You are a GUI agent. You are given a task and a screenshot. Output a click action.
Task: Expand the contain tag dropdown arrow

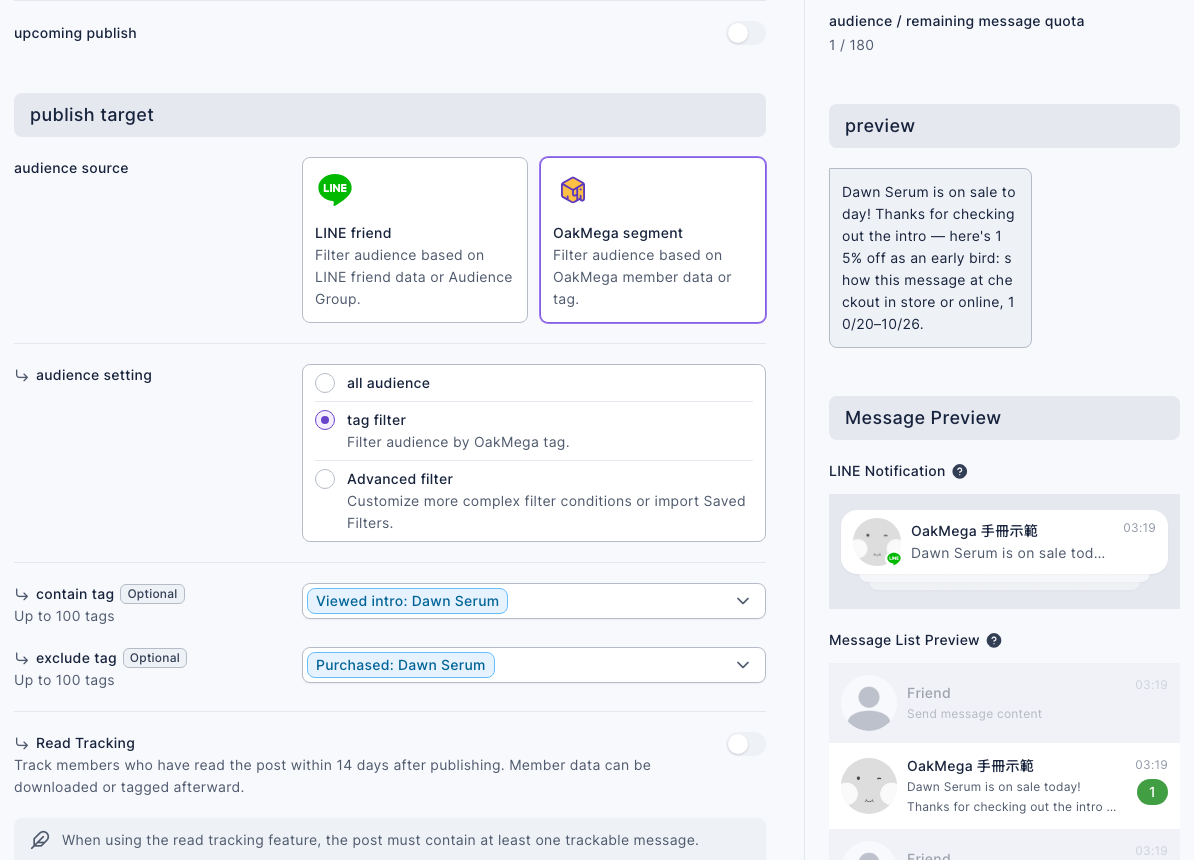pyautogui.click(x=743, y=601)
